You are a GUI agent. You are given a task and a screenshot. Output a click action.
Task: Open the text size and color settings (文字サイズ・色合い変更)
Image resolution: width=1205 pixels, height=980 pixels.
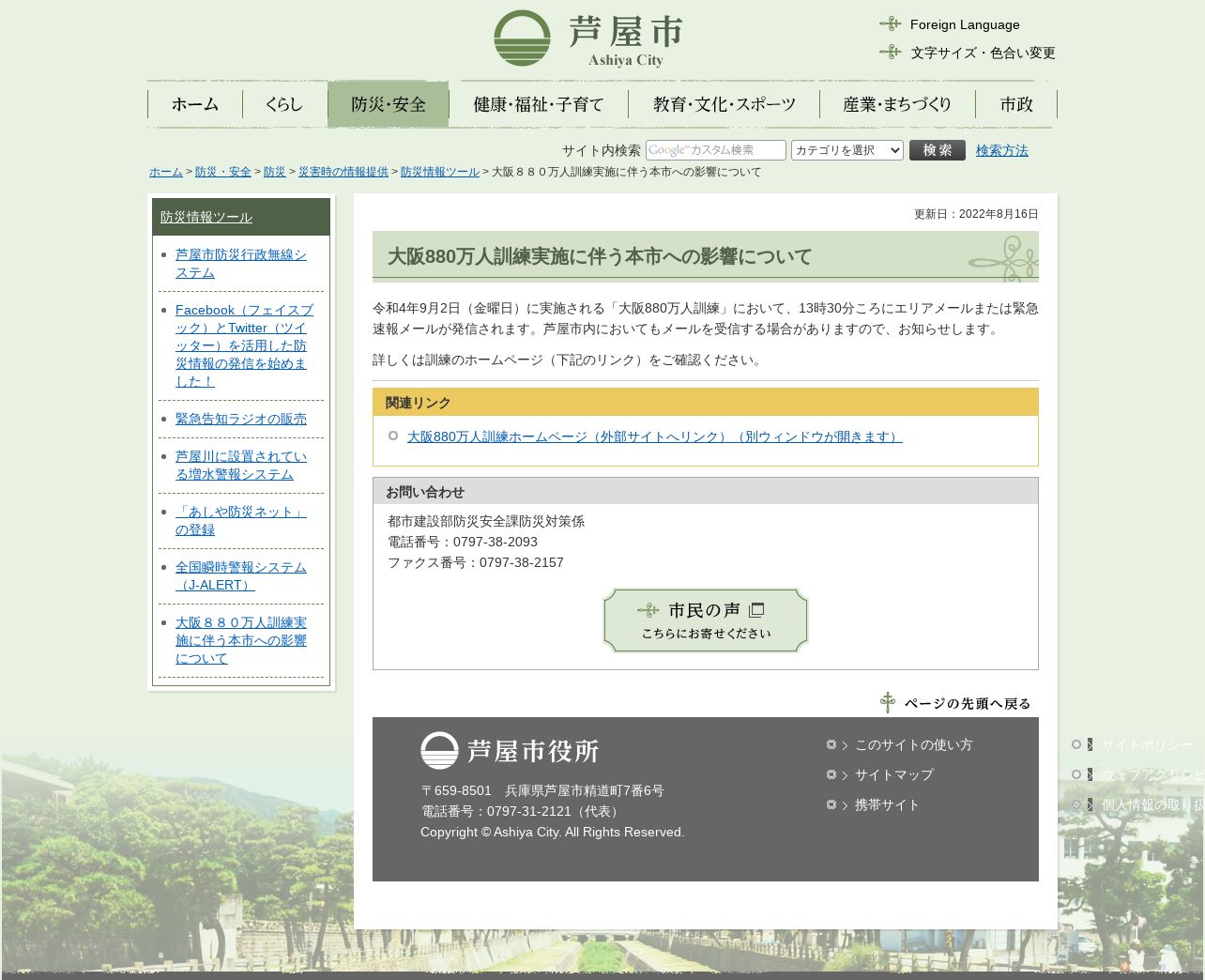(983, 53)
